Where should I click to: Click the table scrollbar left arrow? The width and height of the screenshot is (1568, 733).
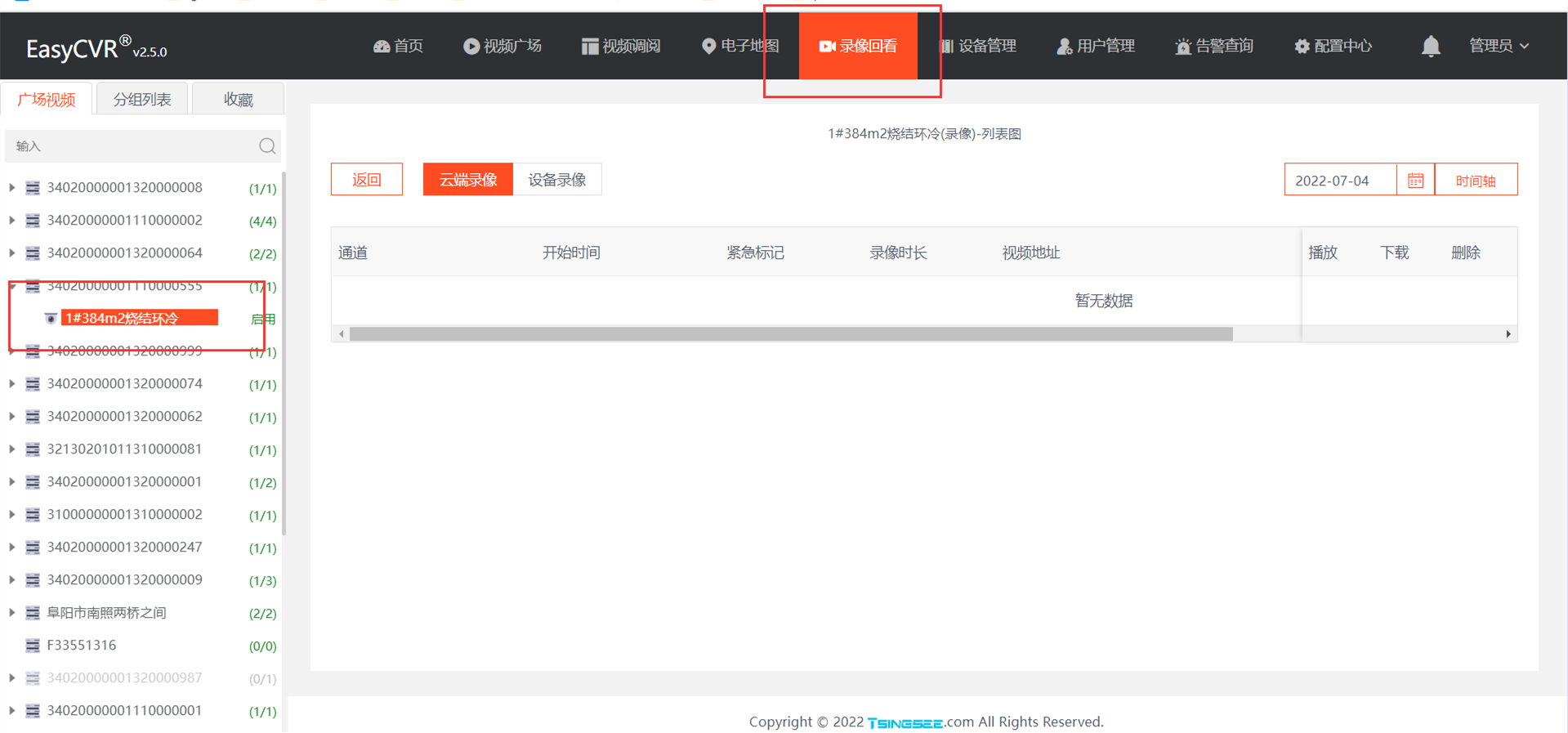[x=342, y=334]
